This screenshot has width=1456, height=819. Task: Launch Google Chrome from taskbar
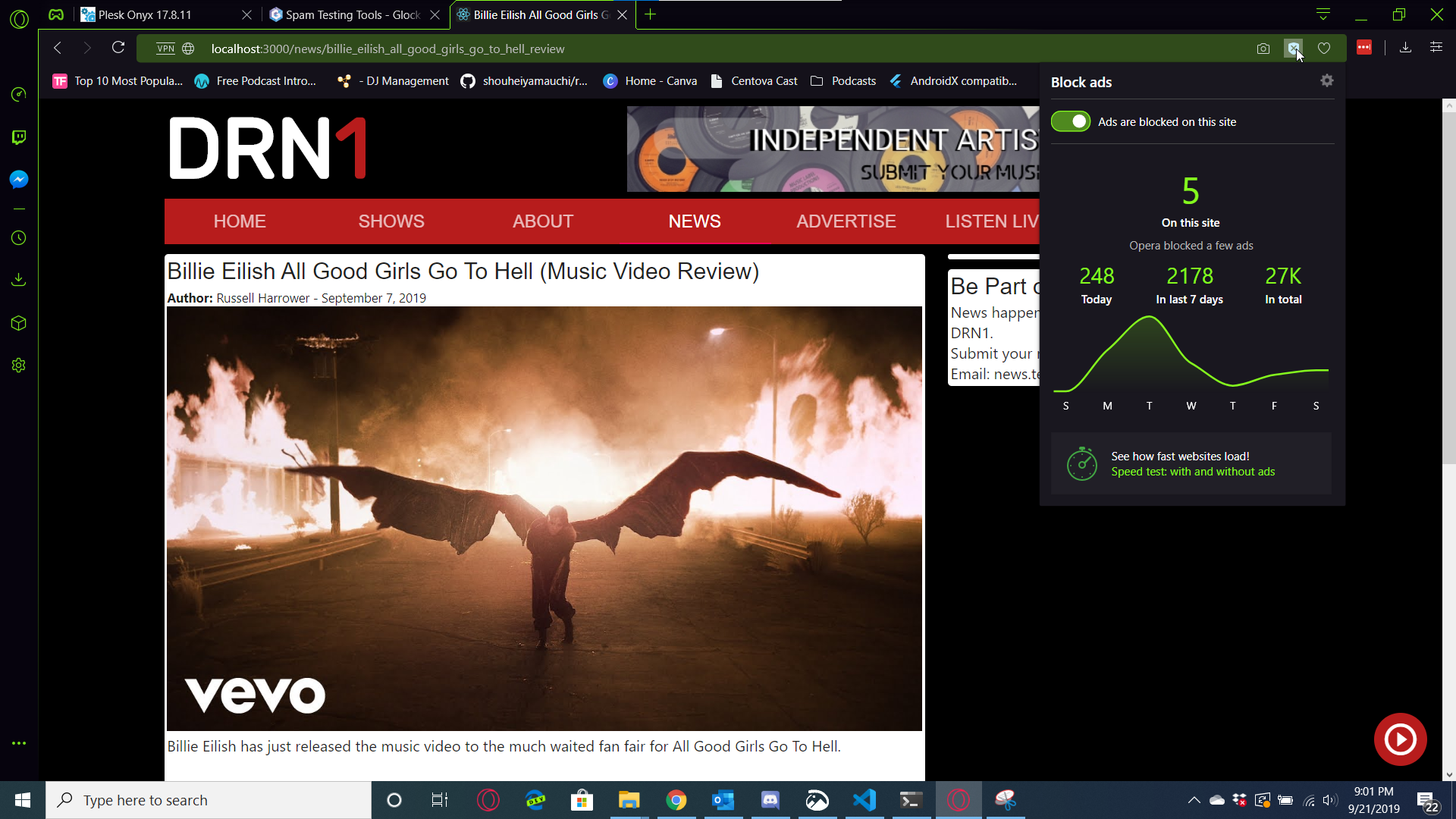point(676,800)
